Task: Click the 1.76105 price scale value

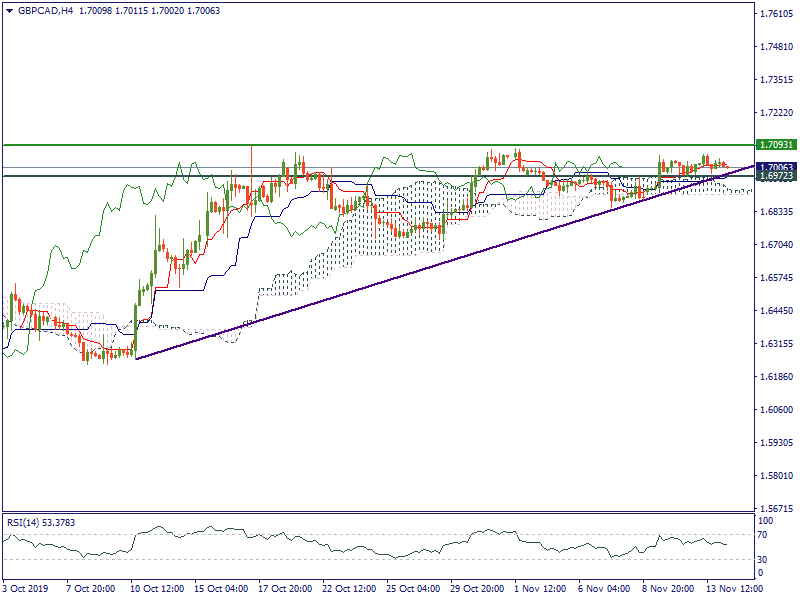Action: coord(776,14)
